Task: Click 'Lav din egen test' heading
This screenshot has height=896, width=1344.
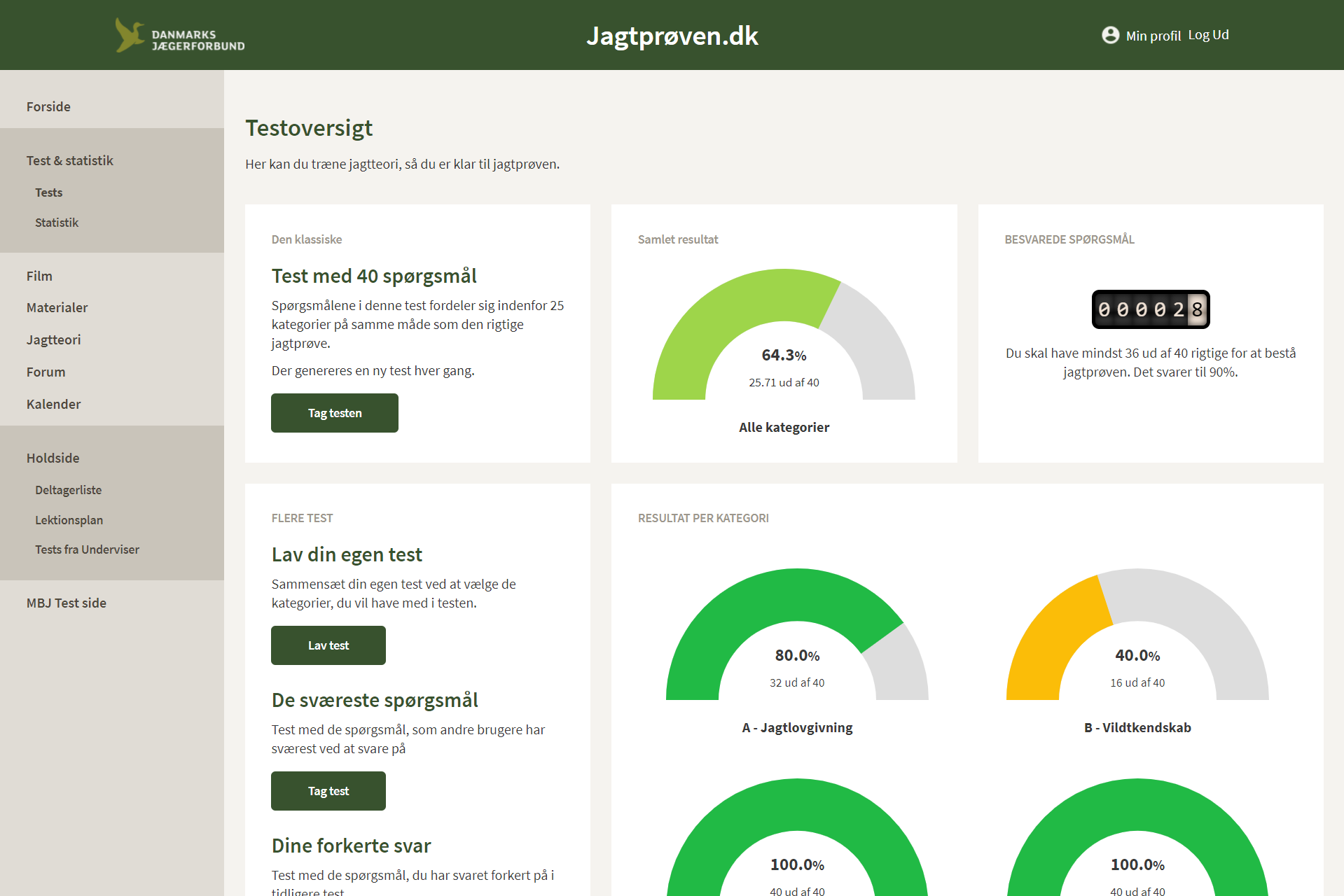Action: tap(347, 554)
